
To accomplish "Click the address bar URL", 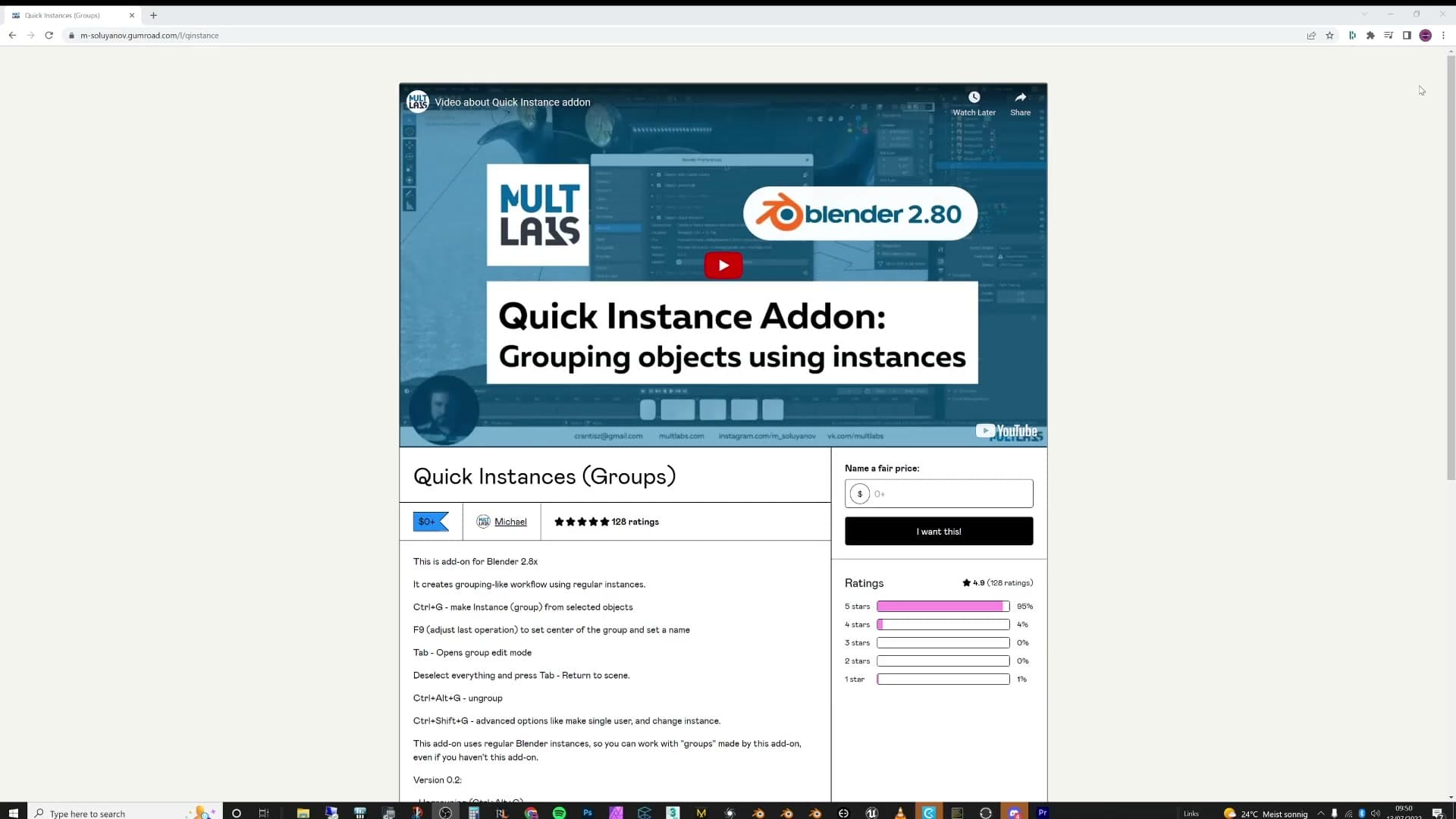I will [149, 36].
